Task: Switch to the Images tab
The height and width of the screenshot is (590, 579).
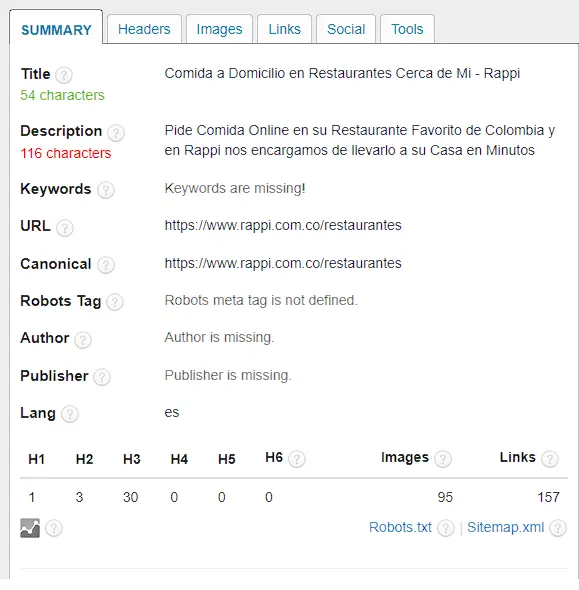Action: tap(219, 29)
